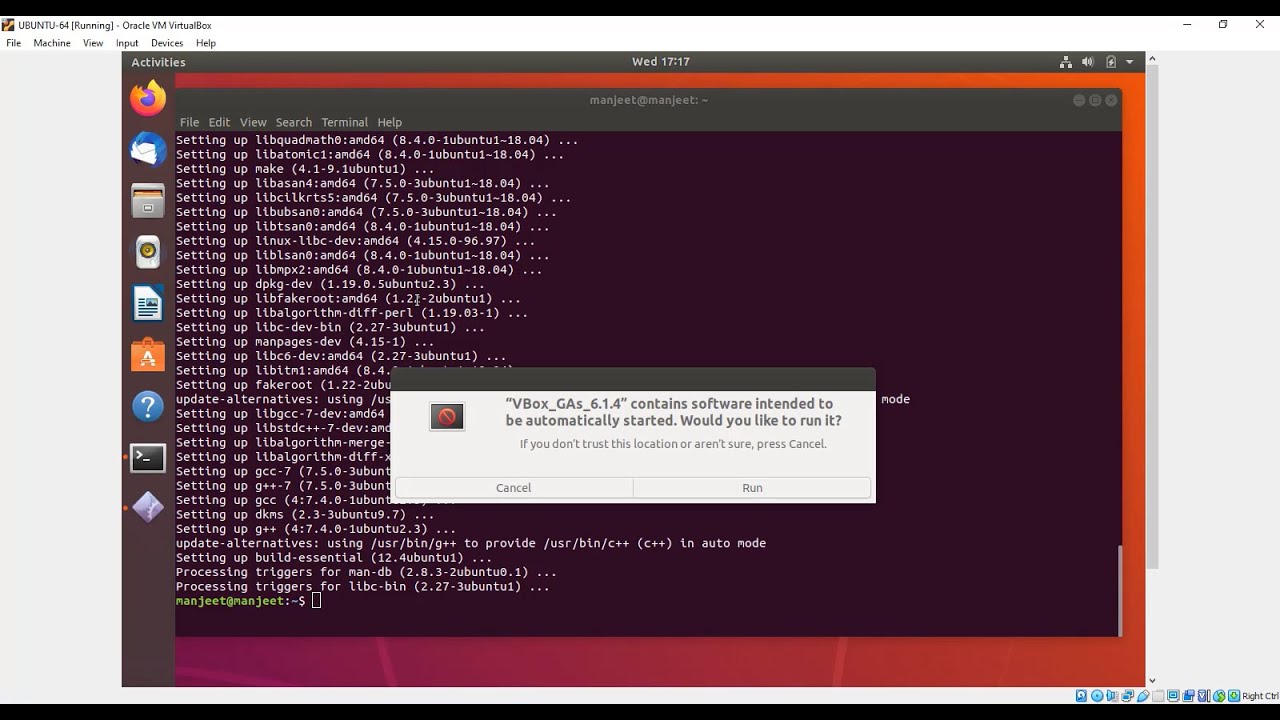Click VirtualBox display status icon
The width and height of the screenshot is (1280, 720).
[1173, 696]
